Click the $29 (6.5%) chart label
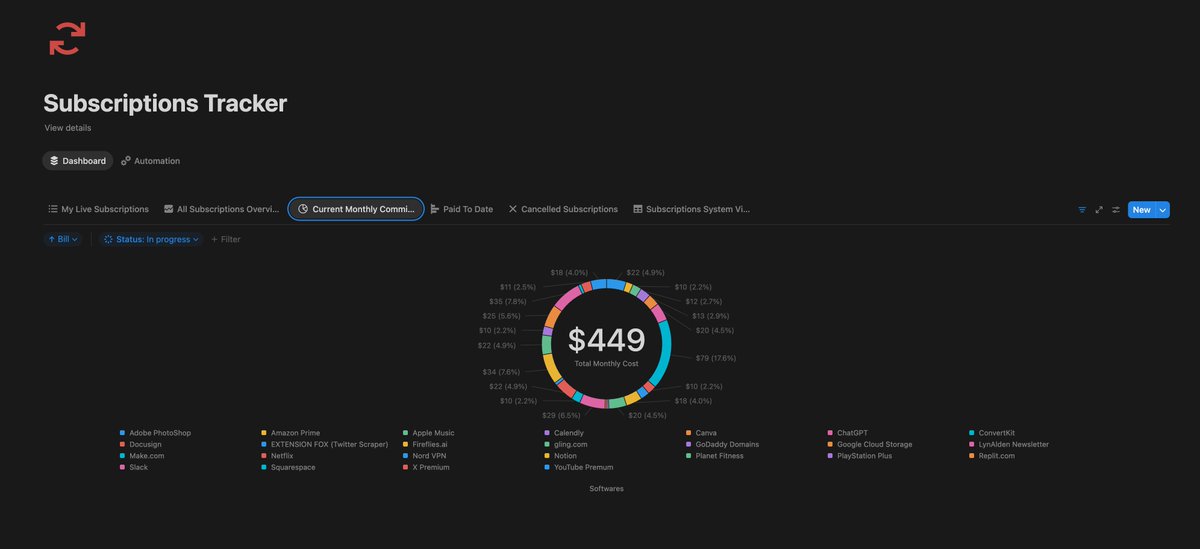The width and height of the screenshot is (1200, 549). click(x=561, y=414)
